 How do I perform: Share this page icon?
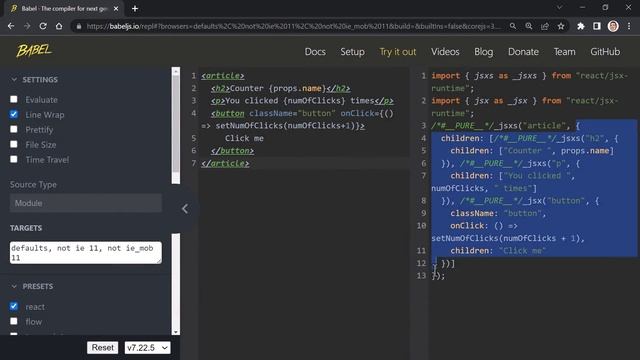544,26
